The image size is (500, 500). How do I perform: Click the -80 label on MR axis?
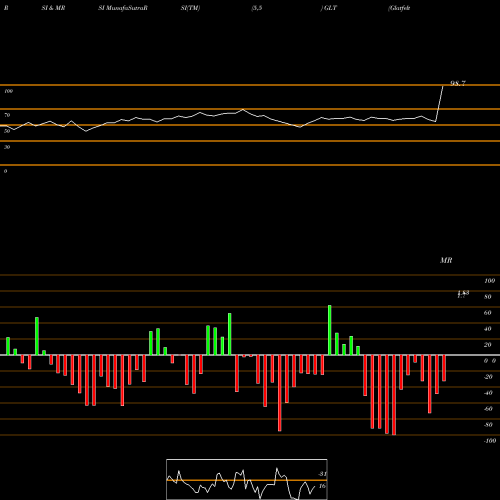(x=488, y=425)
